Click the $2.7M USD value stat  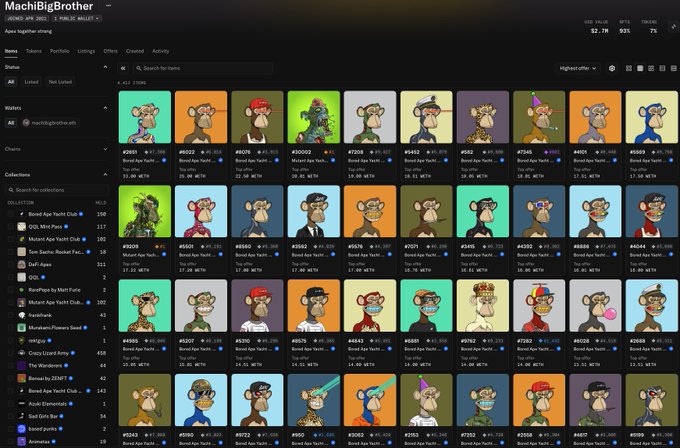click(599, 31)
